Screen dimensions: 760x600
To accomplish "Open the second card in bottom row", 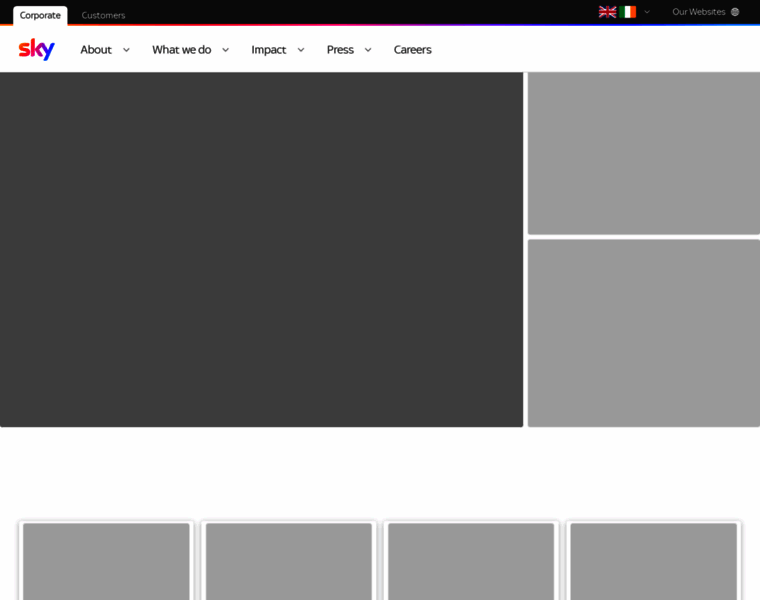I will click(289, 561).
